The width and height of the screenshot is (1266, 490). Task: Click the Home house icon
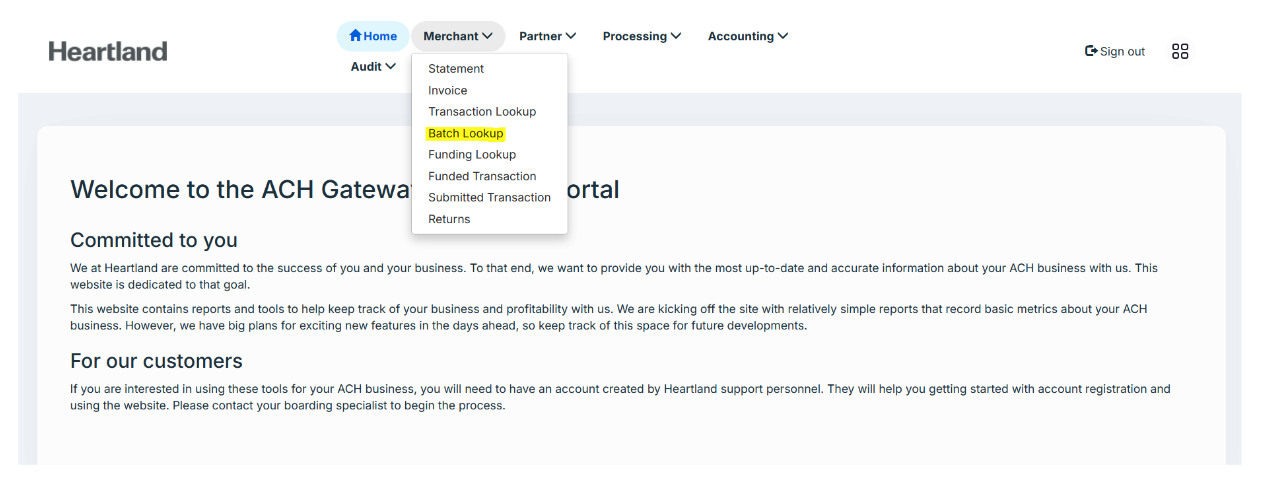[x=355, y=36]
